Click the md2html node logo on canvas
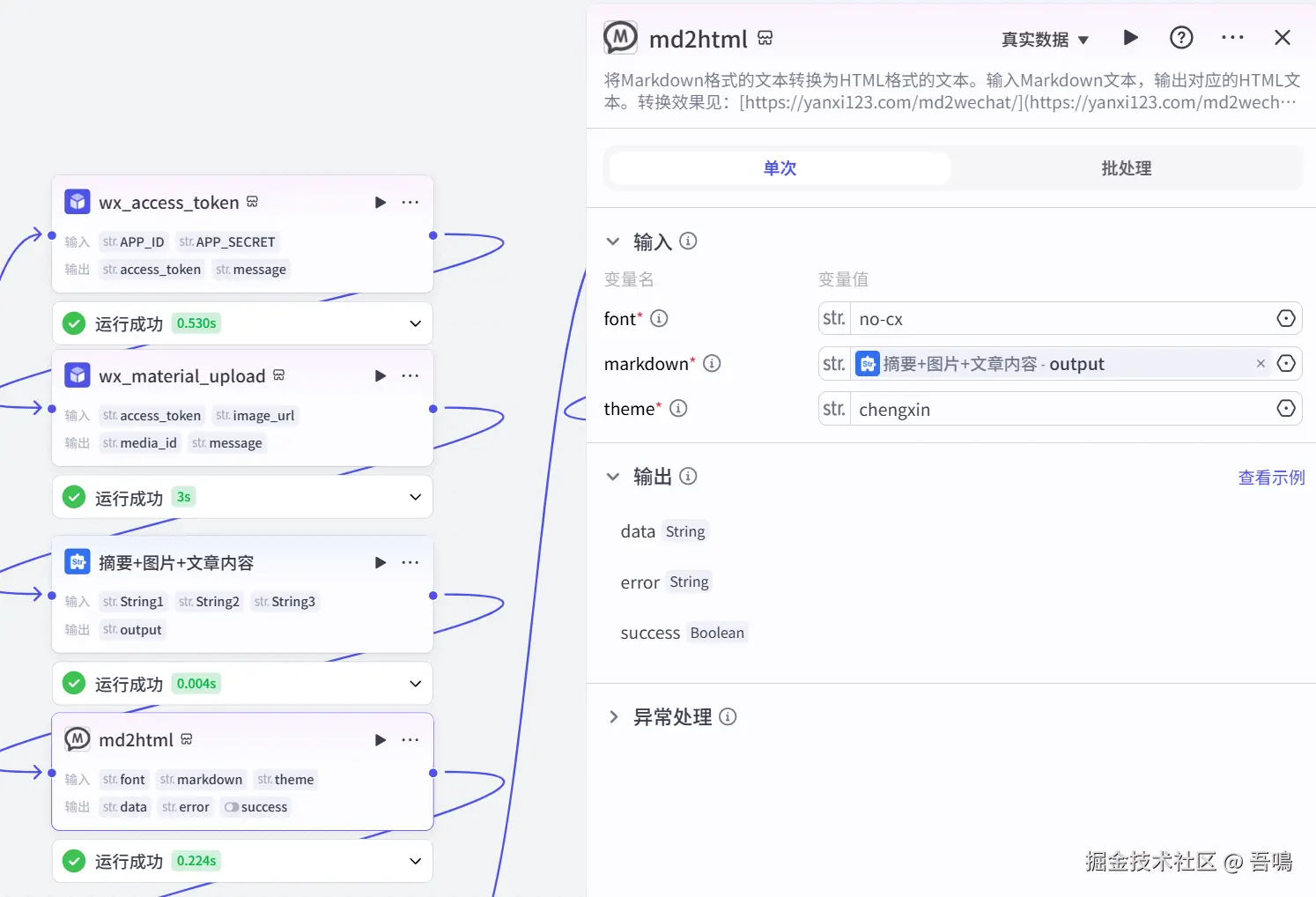Screen dimensions: 1316x897 78,739
